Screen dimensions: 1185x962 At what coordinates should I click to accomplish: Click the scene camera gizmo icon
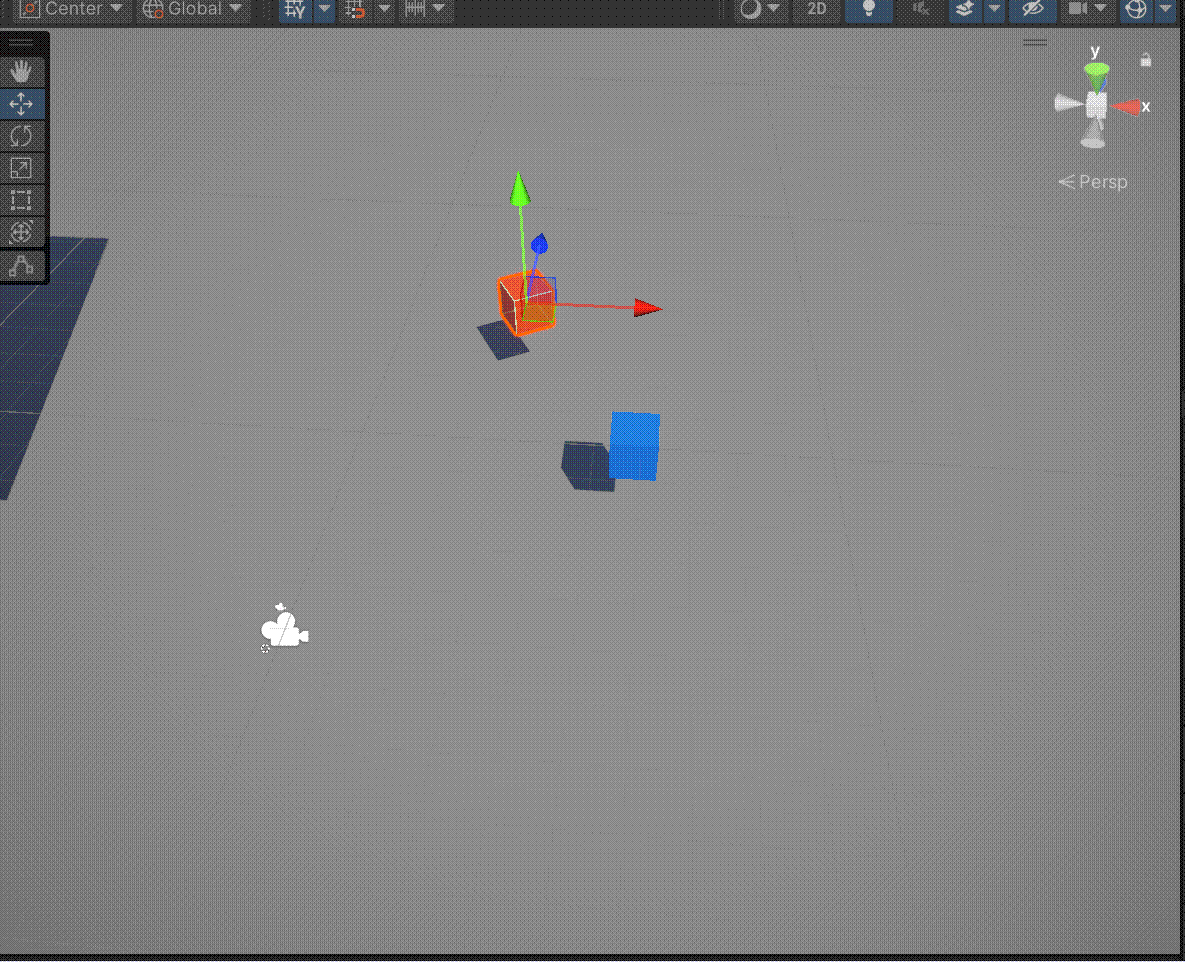tap(284, 629)
